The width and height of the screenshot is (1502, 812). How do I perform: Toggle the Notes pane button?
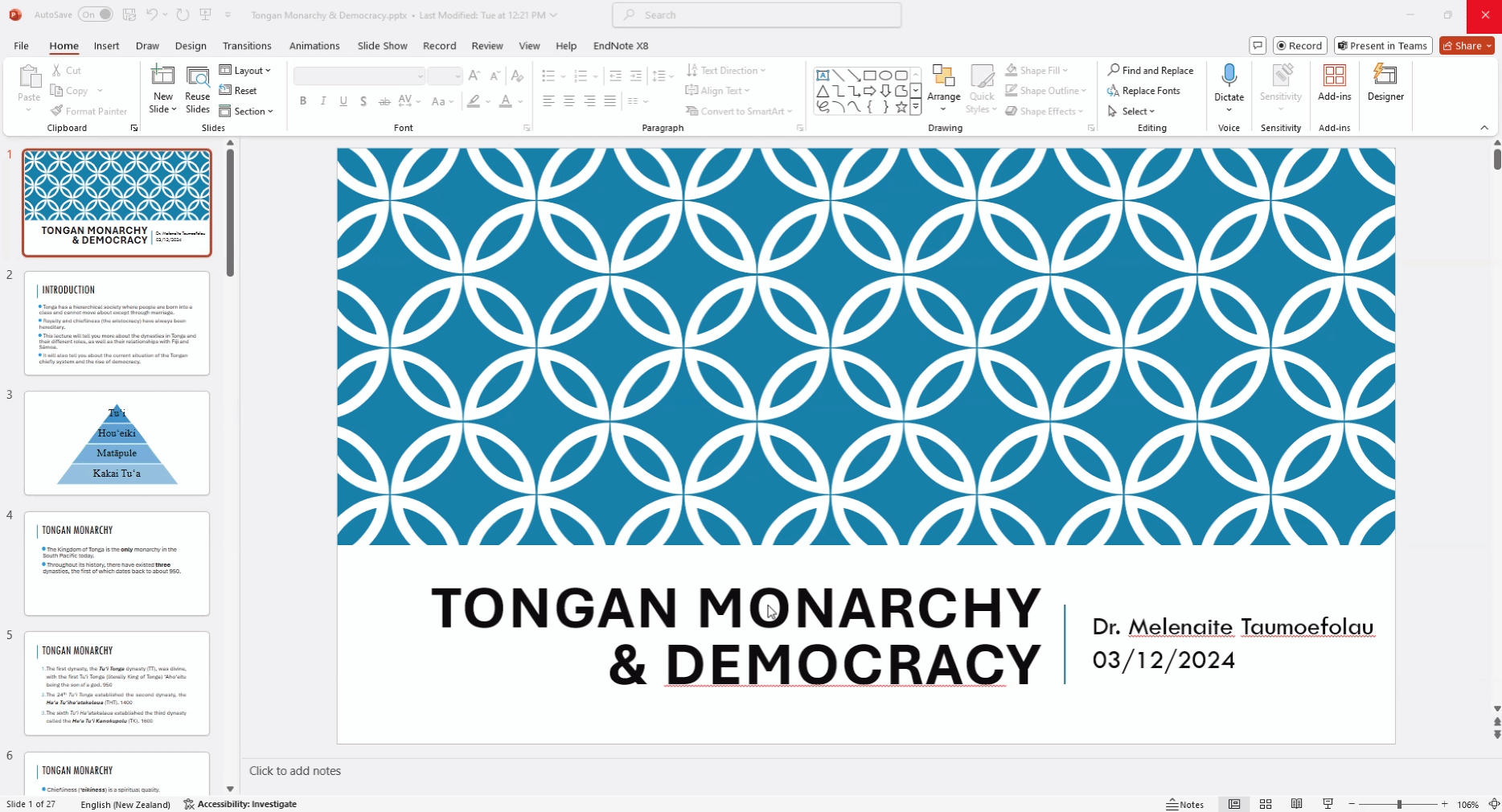[x=1185, y=804]
